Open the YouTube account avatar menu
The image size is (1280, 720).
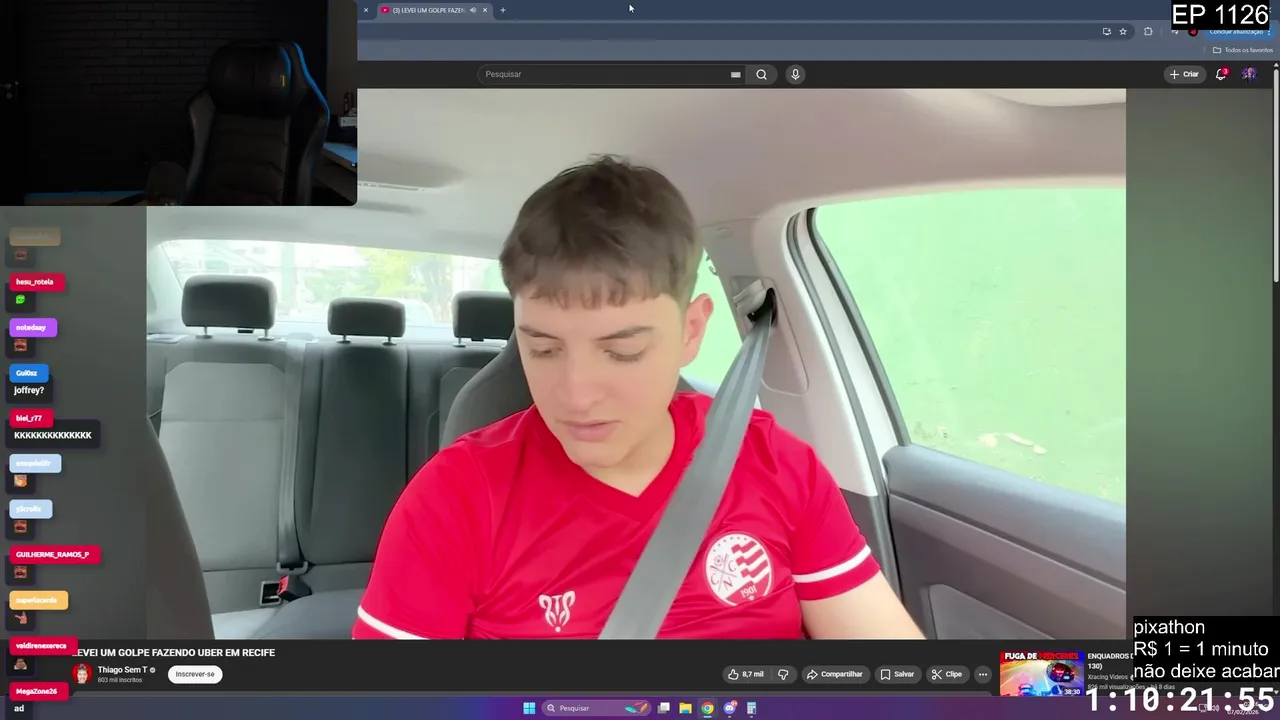1249,74
